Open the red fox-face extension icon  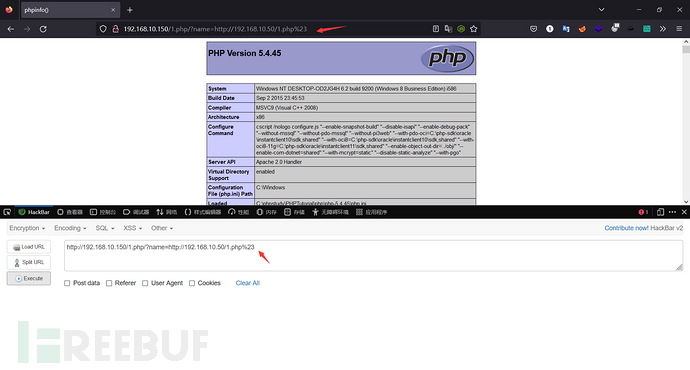[x=582, y=29]
